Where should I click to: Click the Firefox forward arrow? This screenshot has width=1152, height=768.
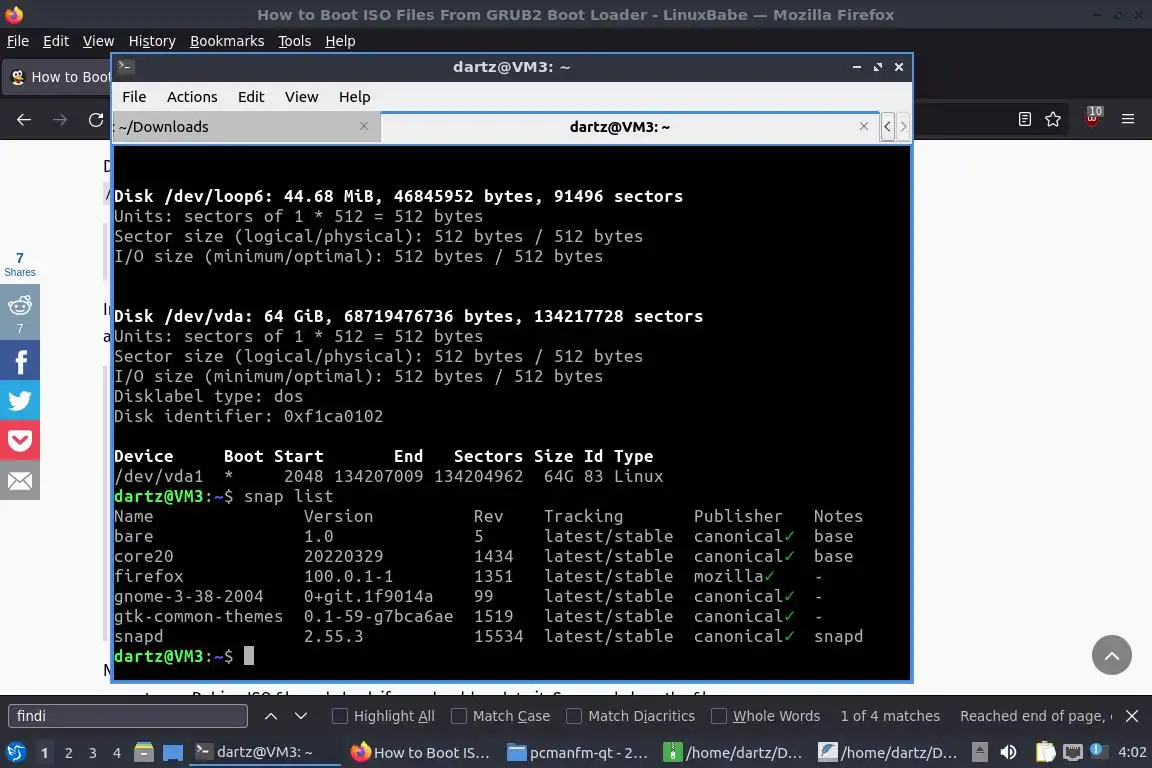(60, 120)
